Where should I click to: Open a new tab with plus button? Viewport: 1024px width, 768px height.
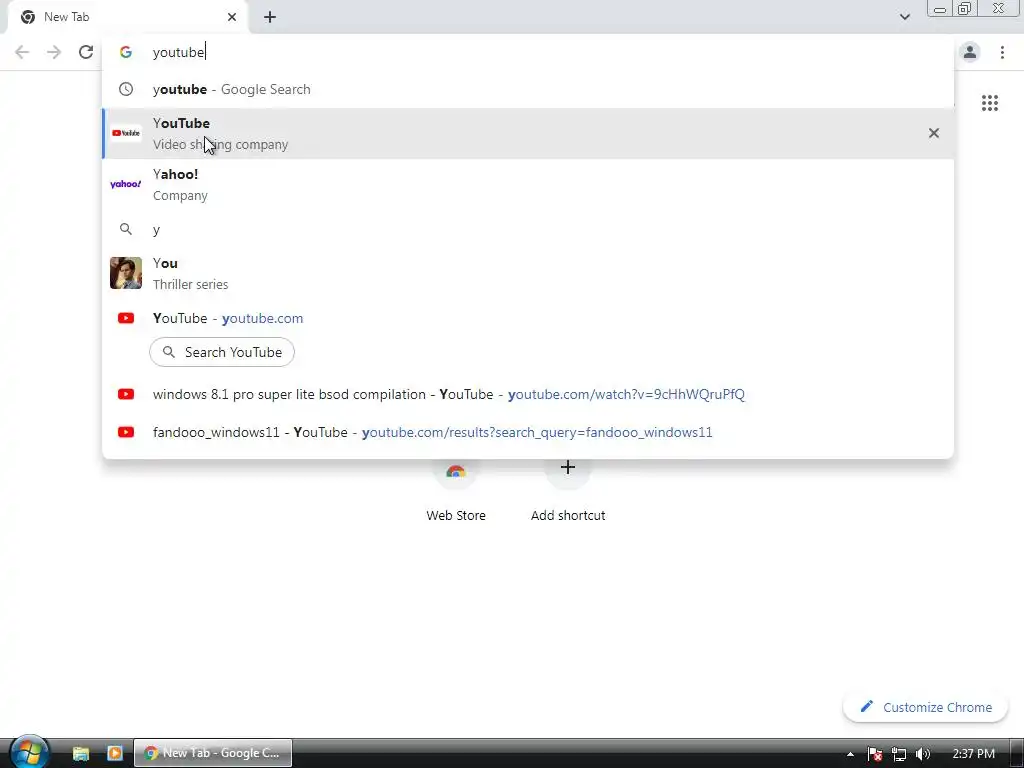click(270, 18)
